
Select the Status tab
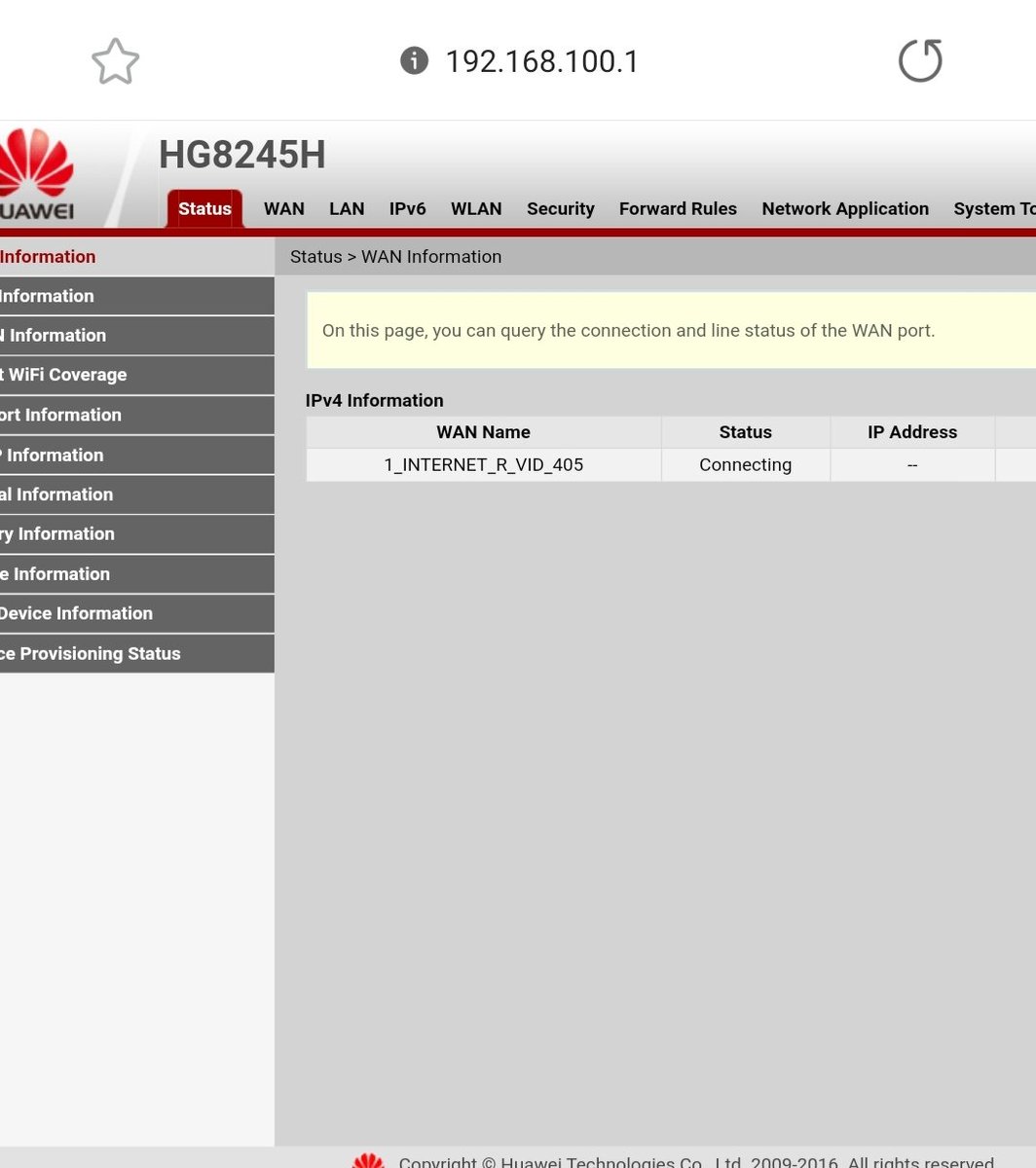pyautogui.click(x=204, y=208)
